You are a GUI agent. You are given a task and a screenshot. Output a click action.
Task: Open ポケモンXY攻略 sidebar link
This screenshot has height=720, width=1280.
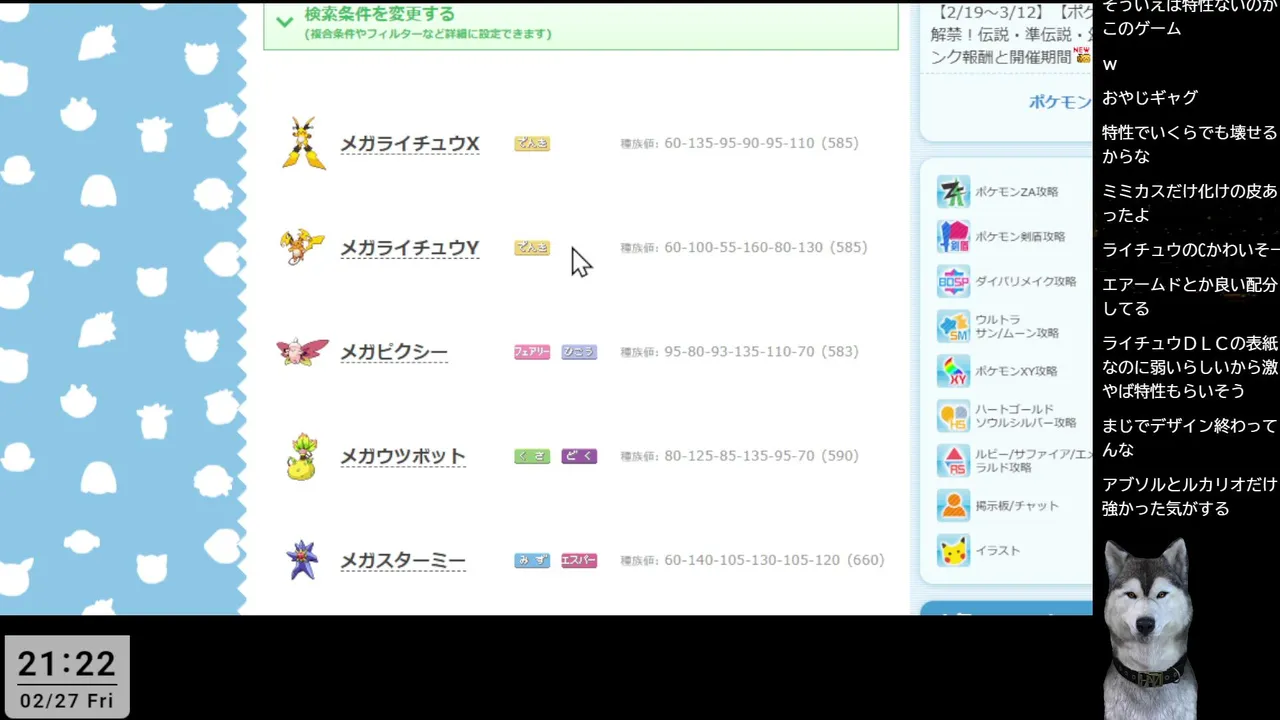click(1016, 371)
